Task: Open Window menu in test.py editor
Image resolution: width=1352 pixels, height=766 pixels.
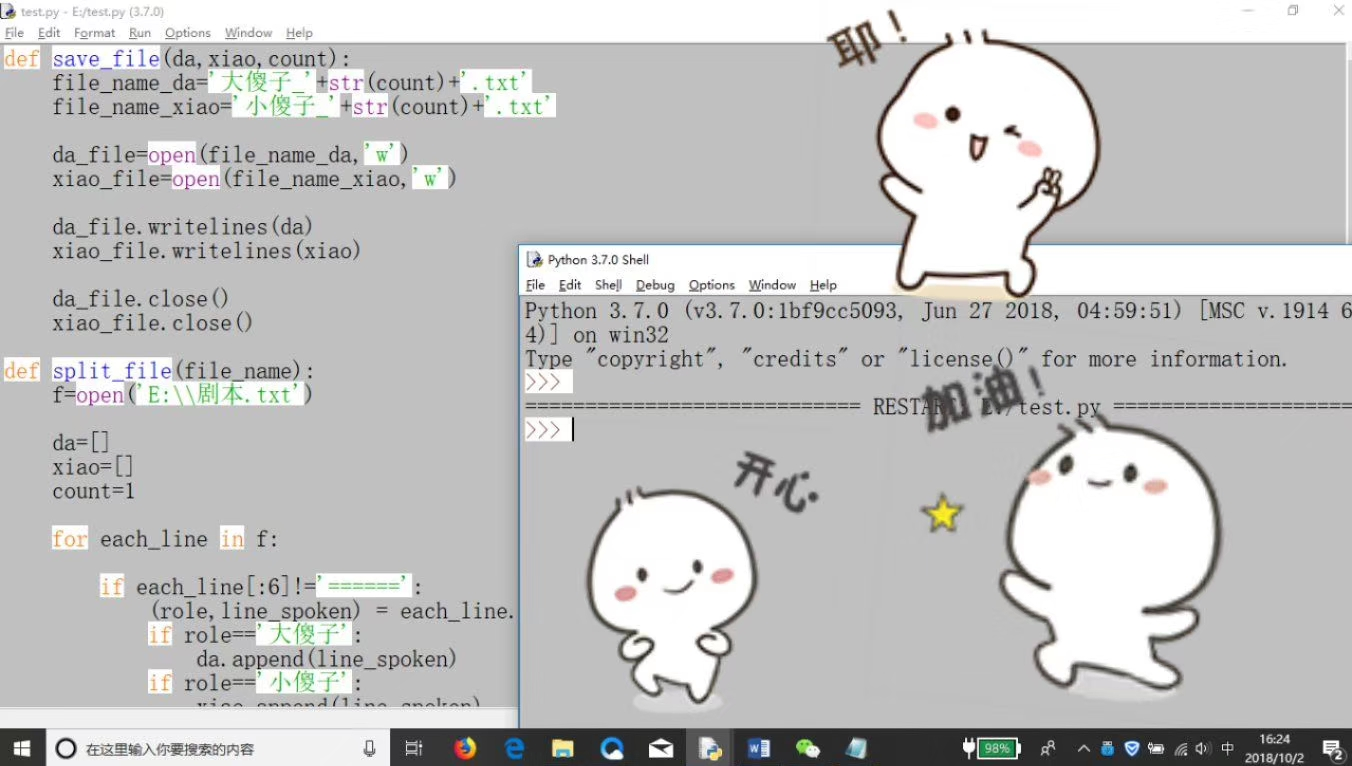Action: 248,33
